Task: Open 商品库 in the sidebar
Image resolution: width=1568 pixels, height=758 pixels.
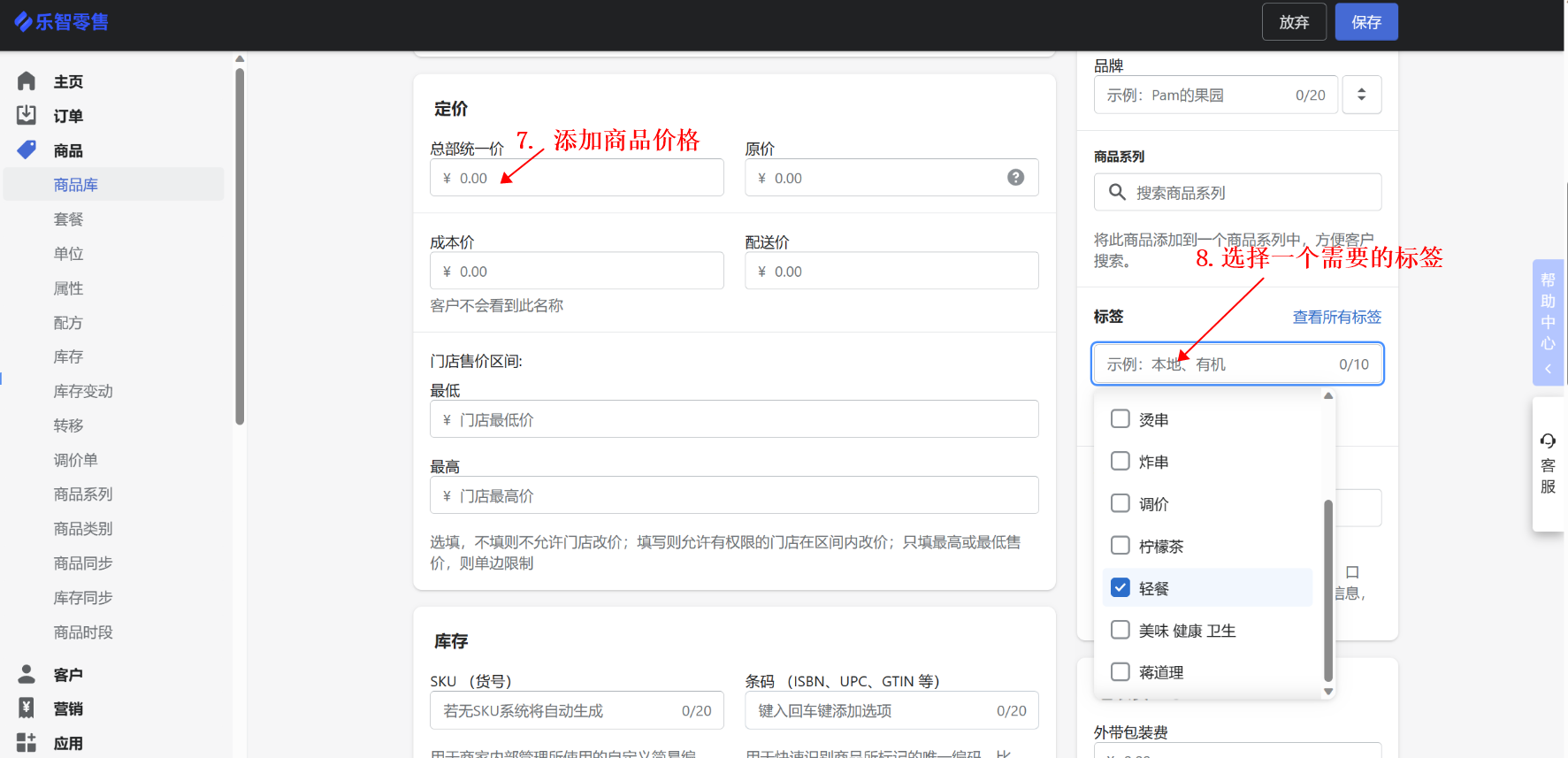Action: coord(114,184)
